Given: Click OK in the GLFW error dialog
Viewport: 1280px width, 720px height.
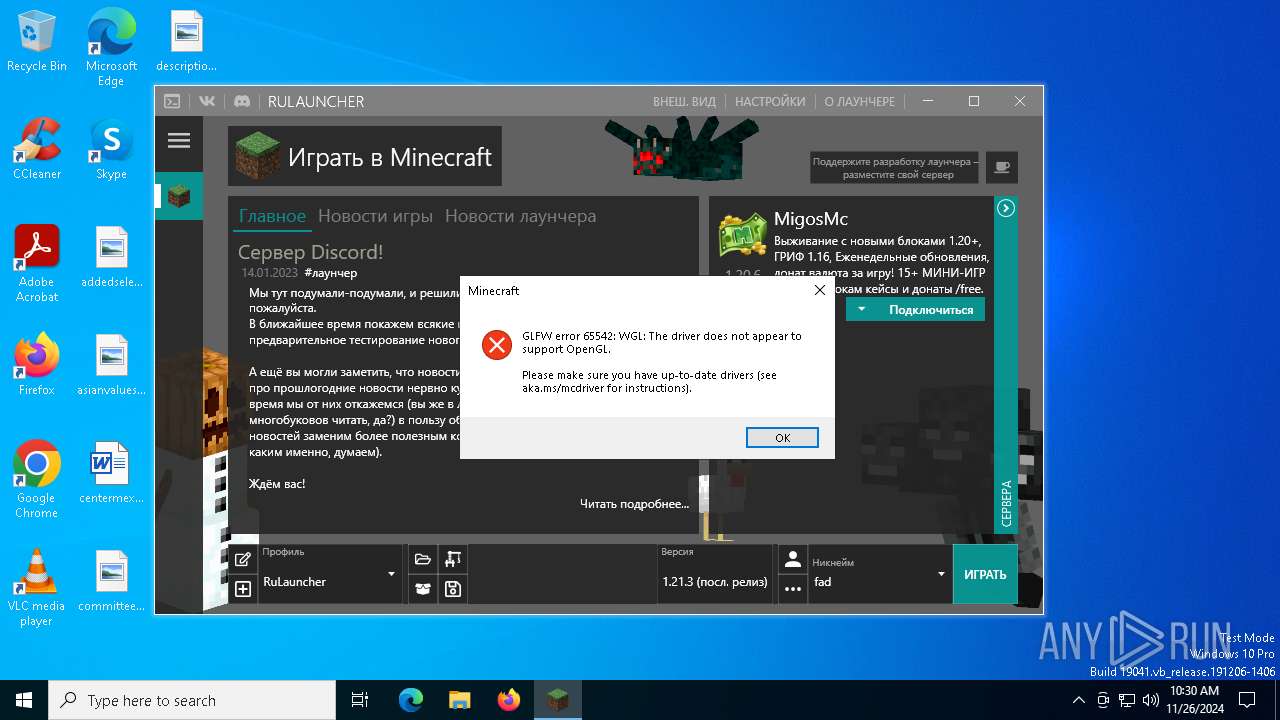Looking at the screenshot, I should [782, 437].
